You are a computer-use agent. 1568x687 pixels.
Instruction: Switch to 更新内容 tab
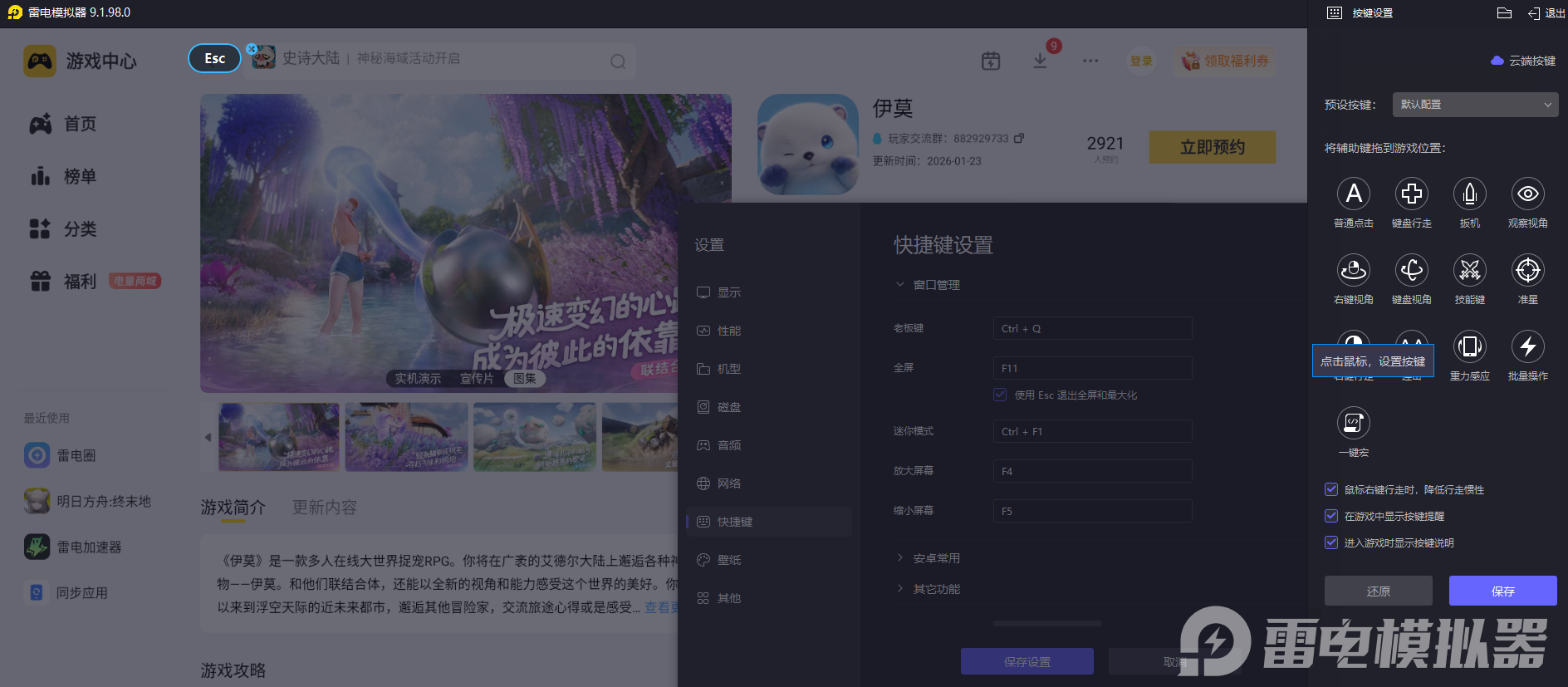coord(324,507)
